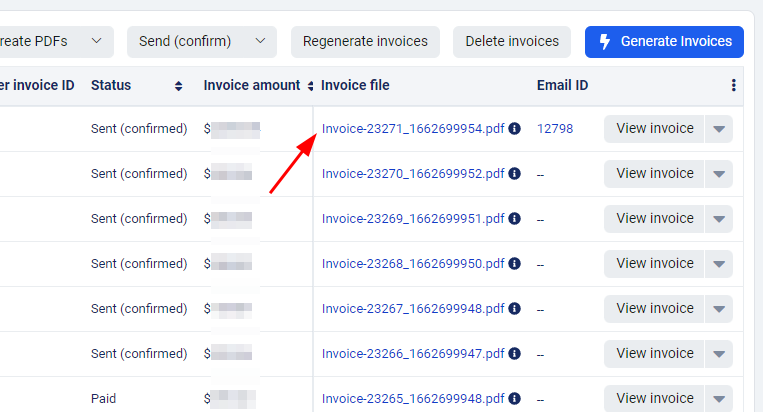Sort table by Status column arrows
The image size is (763, 412).
178,86
